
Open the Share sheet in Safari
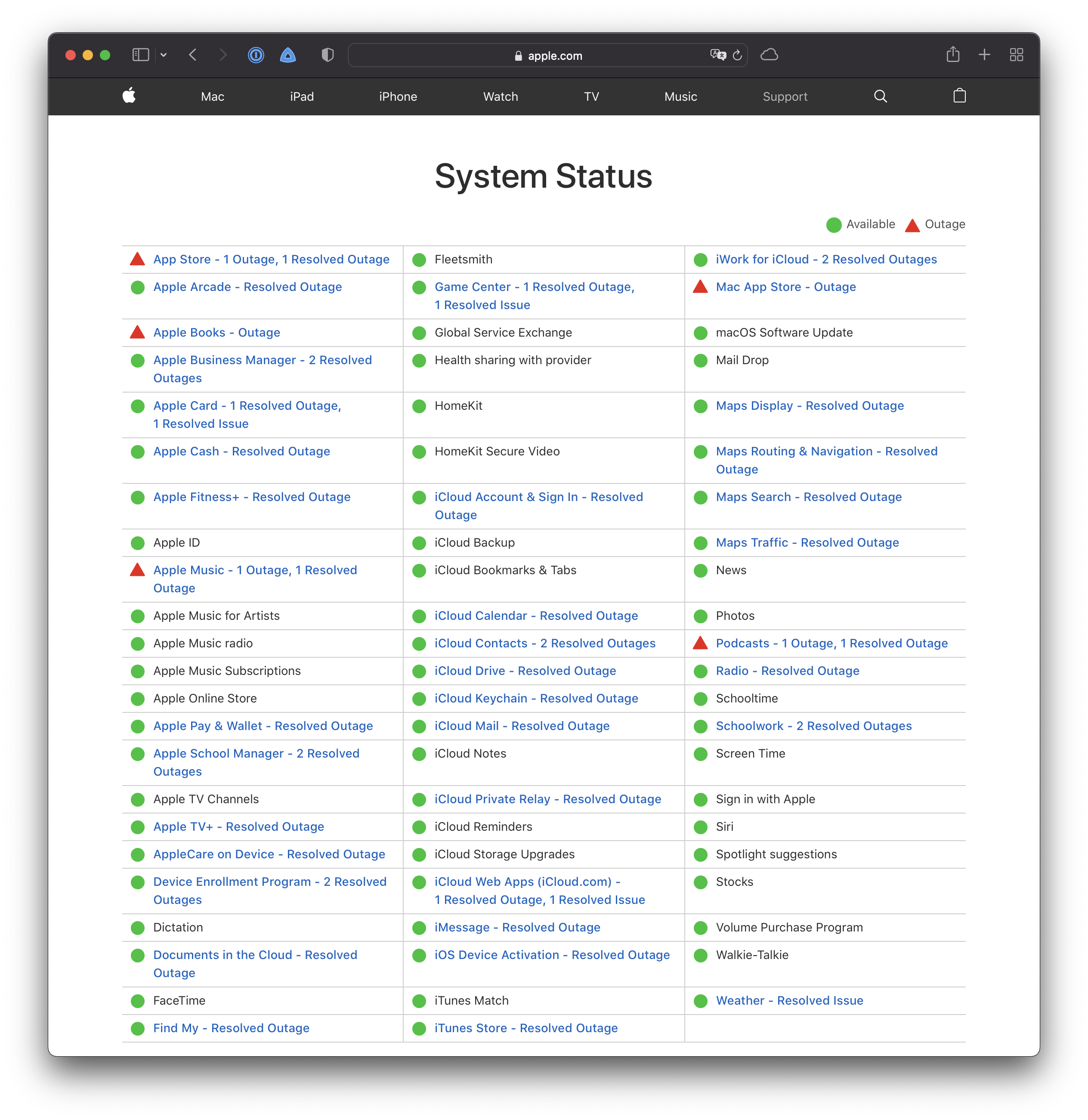coord(952,55)
